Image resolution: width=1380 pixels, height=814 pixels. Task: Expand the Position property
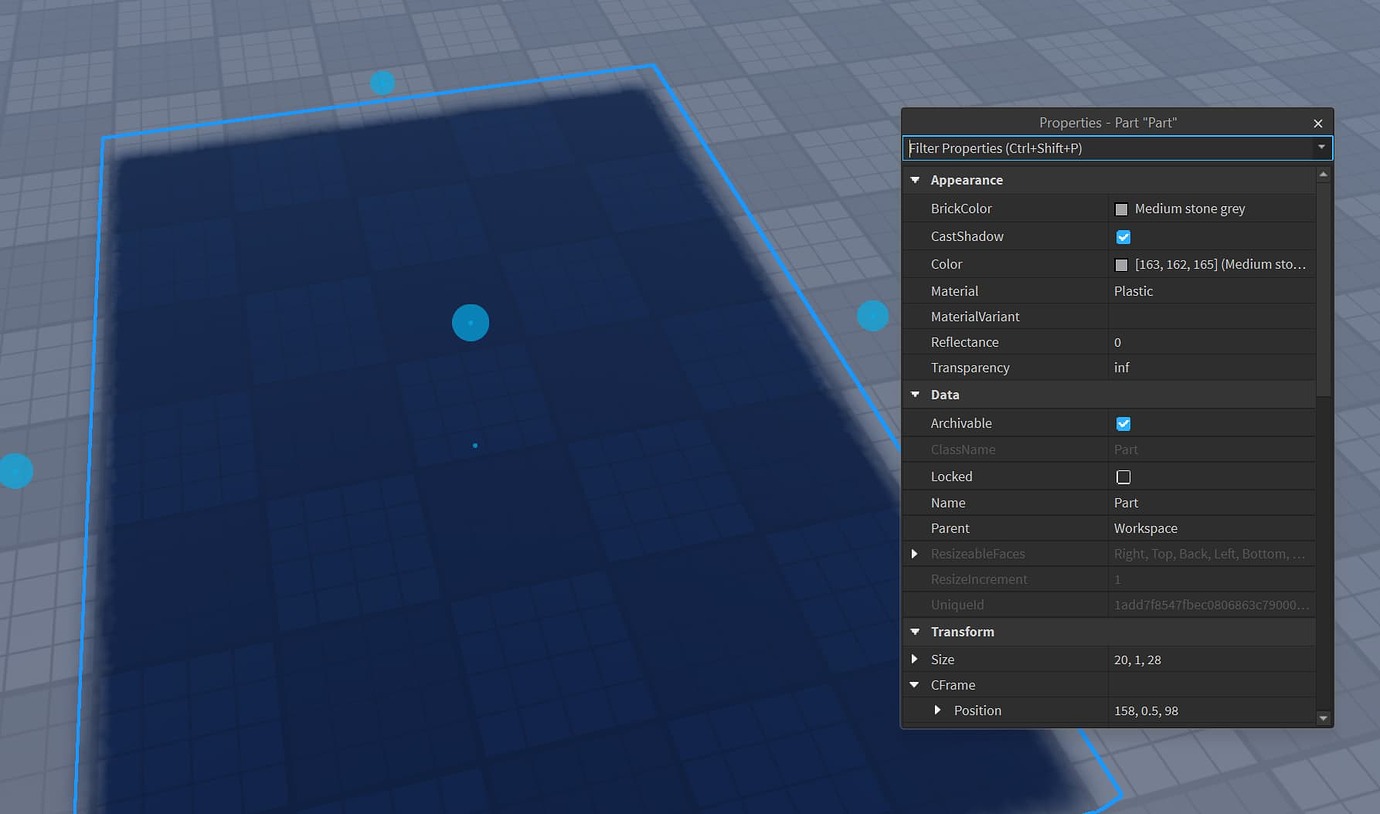937,710
